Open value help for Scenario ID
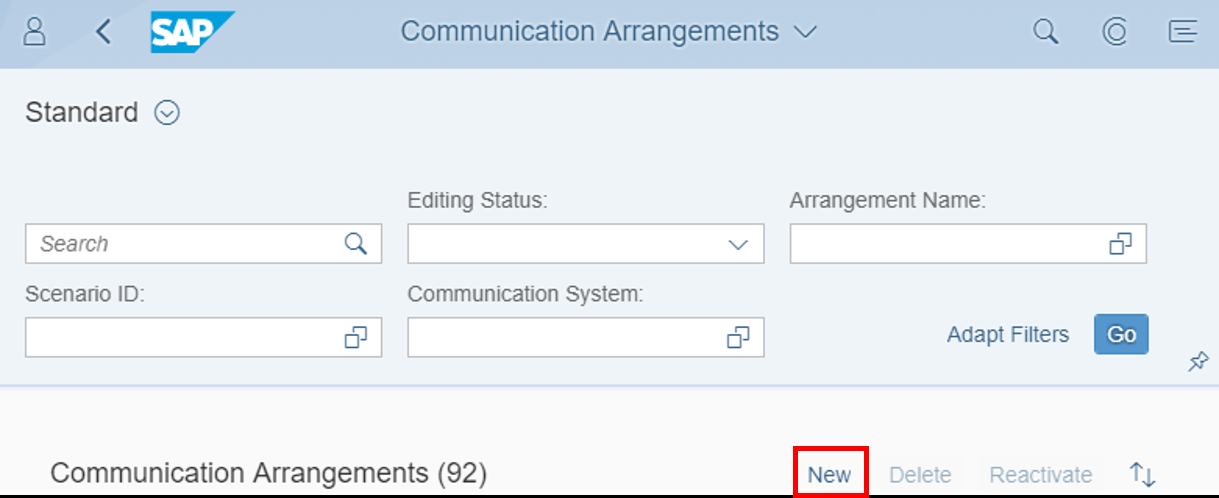This screenshot has height=498, width=1219. coord(355,338)
